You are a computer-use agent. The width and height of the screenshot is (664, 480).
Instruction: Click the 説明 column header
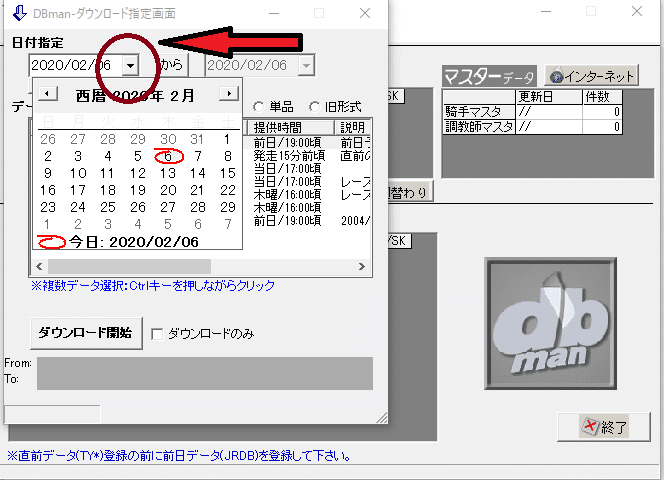[x=353, y=127]
